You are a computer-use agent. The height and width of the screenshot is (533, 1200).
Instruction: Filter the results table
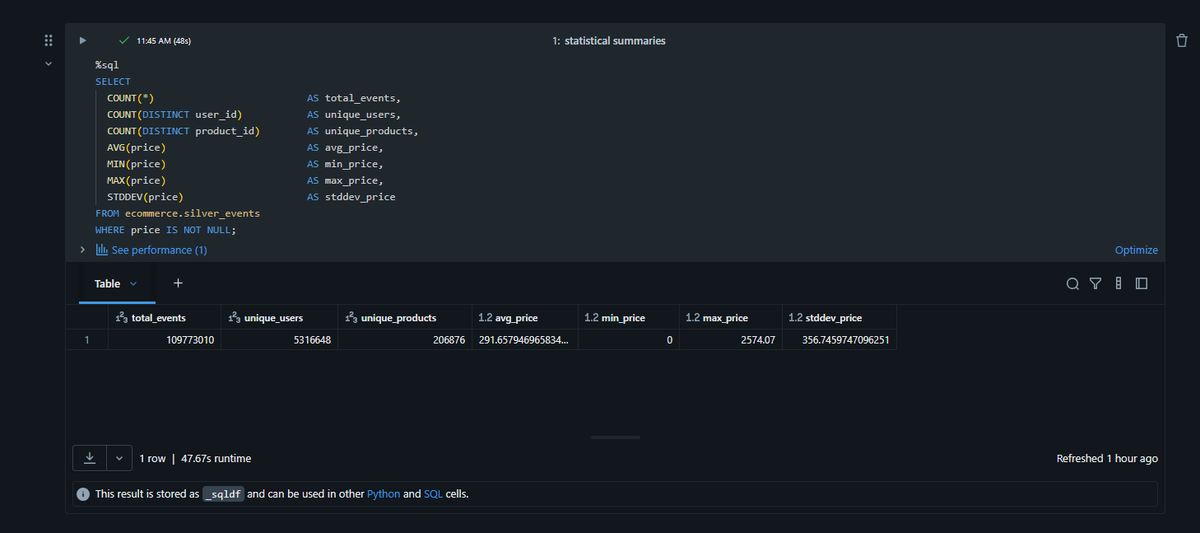coord(1095,284)
